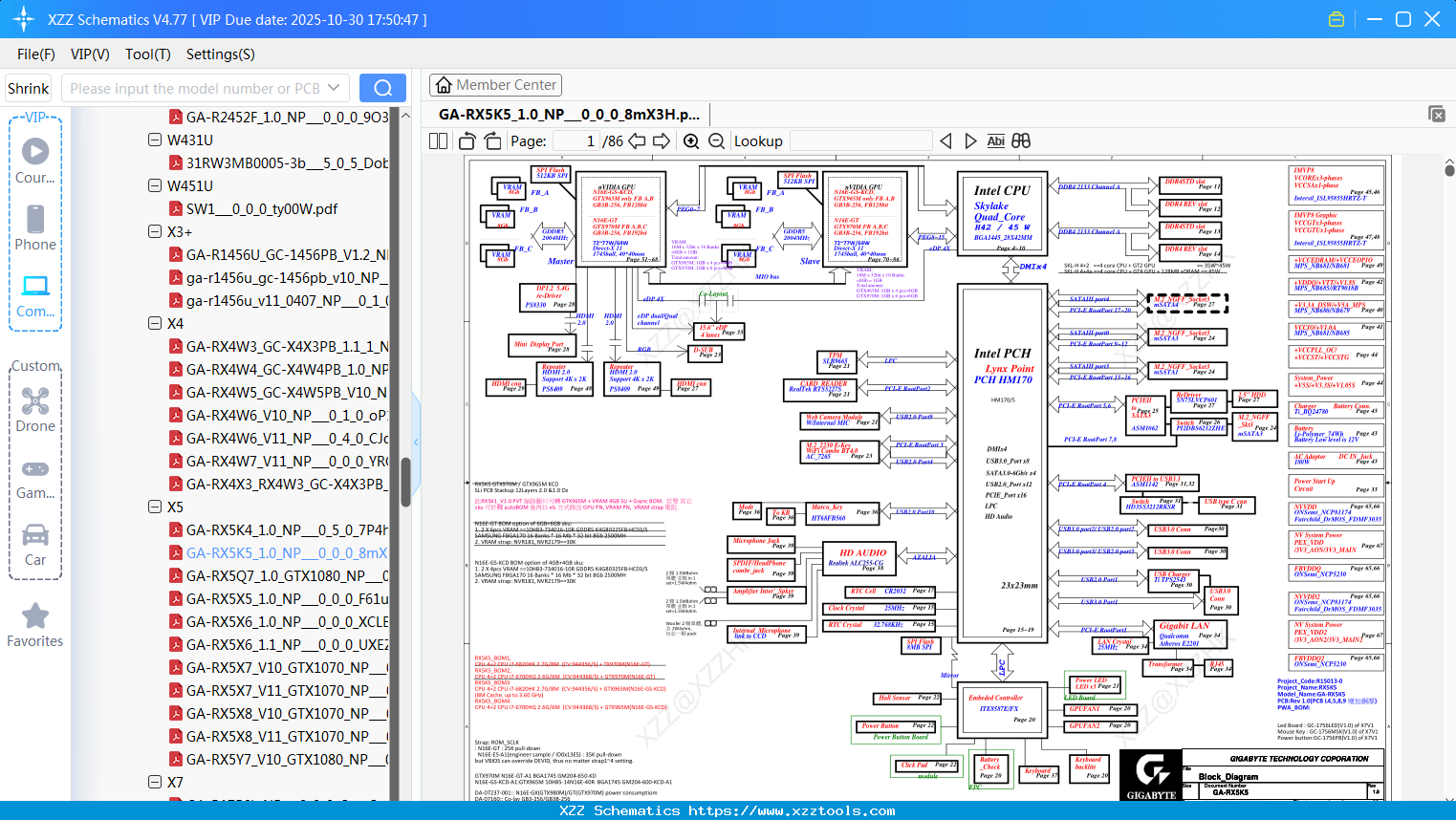1456x820 pixels.
Task: Go to next page arrow
Action: coord(662,141)
